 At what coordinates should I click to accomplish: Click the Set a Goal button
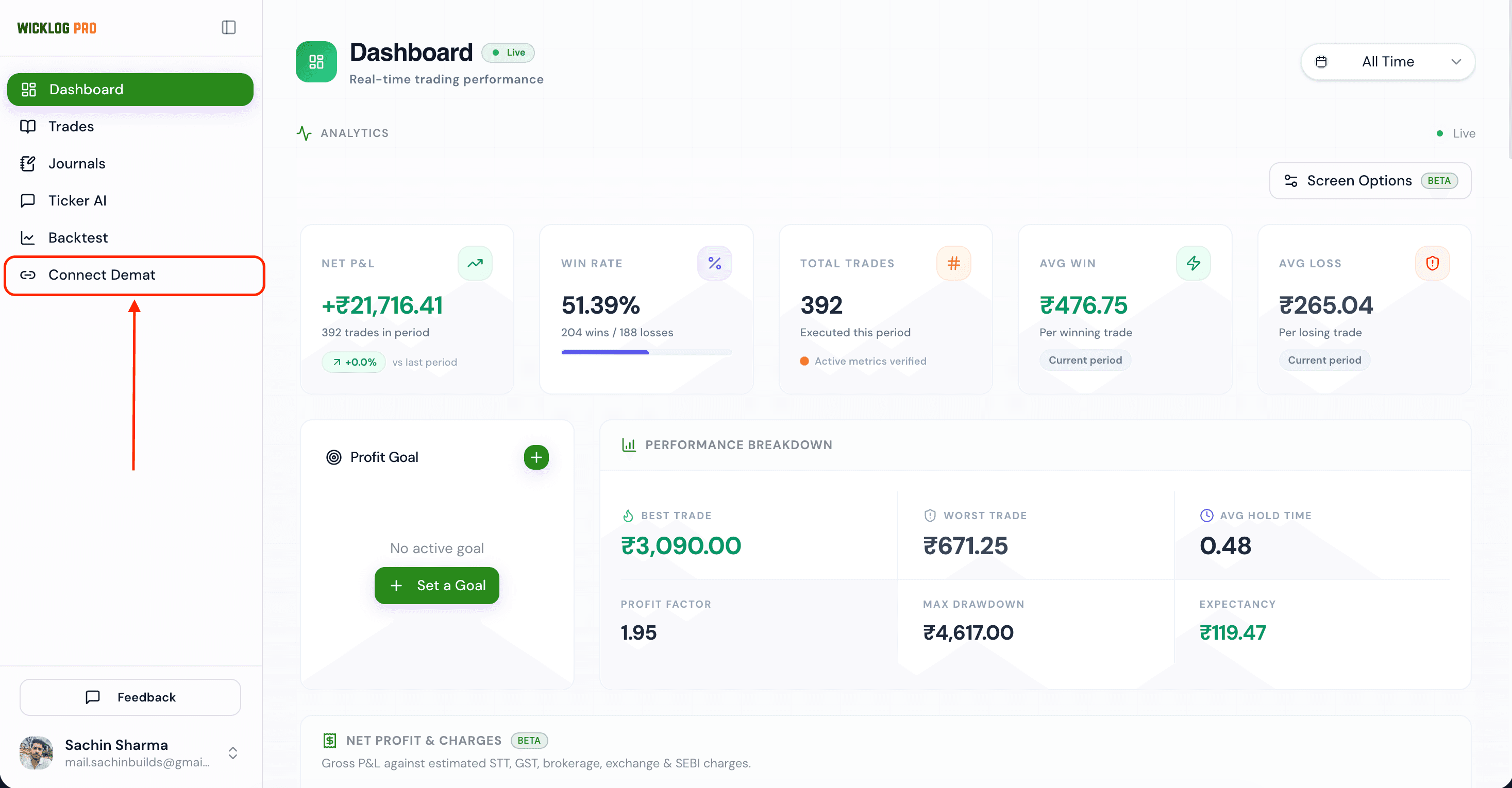point(436,585)
